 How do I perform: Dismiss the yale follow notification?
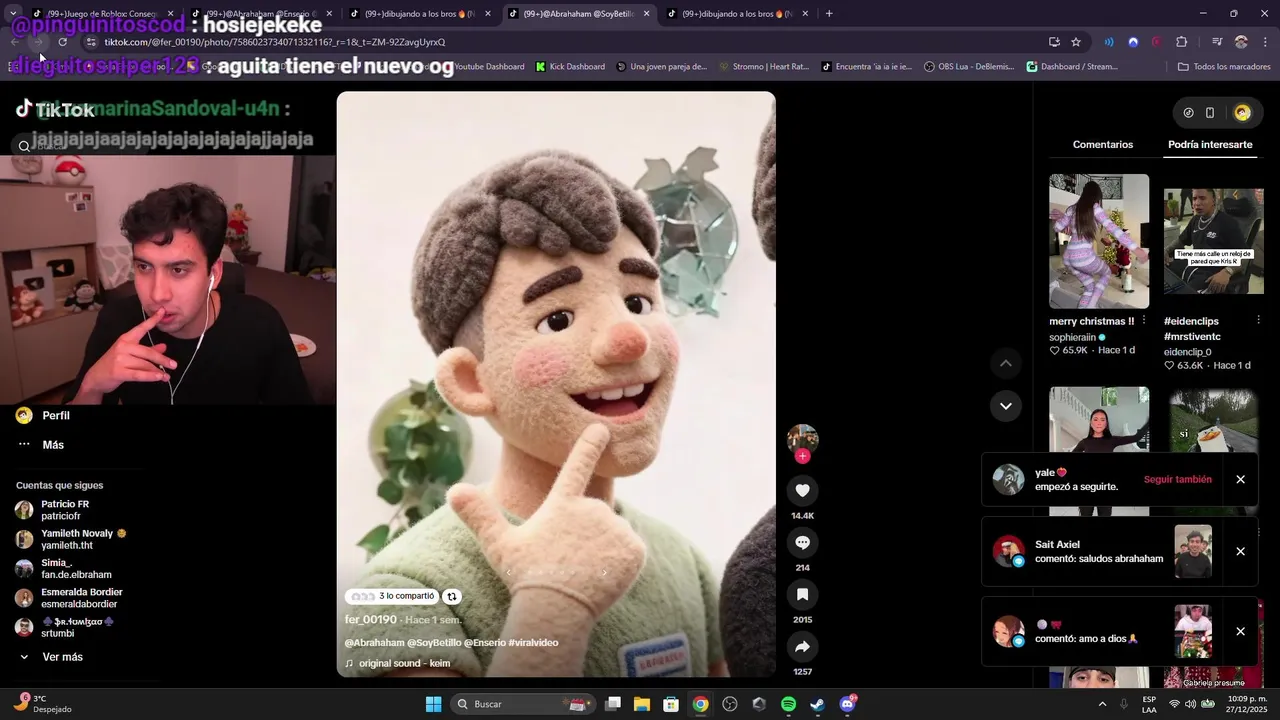click(x=1240, y=479)
